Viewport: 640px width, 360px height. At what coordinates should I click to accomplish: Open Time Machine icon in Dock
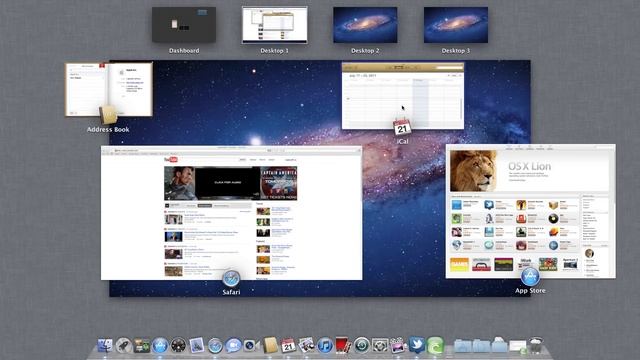pos(362,346)
